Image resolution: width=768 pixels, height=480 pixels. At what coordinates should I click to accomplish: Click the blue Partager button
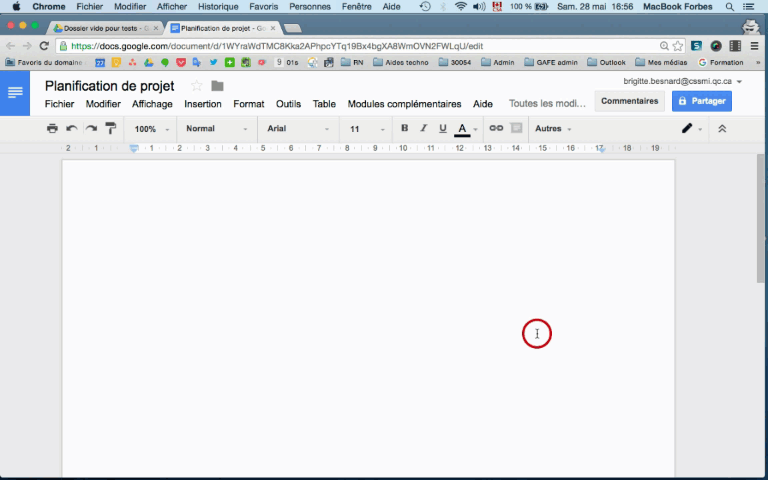click(x=702, y=101)
